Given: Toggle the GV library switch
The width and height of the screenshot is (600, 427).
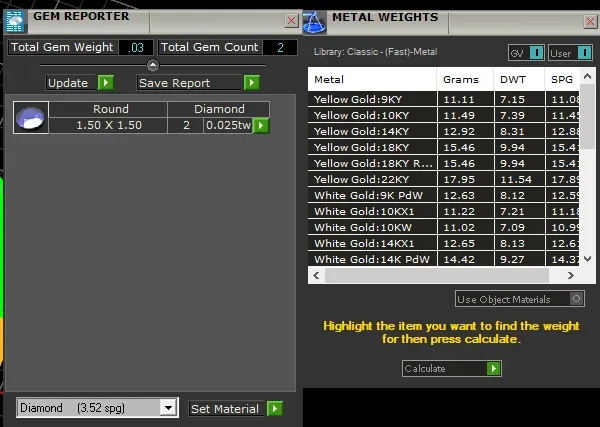Looking at the screenshot, I should pos(536,53).
